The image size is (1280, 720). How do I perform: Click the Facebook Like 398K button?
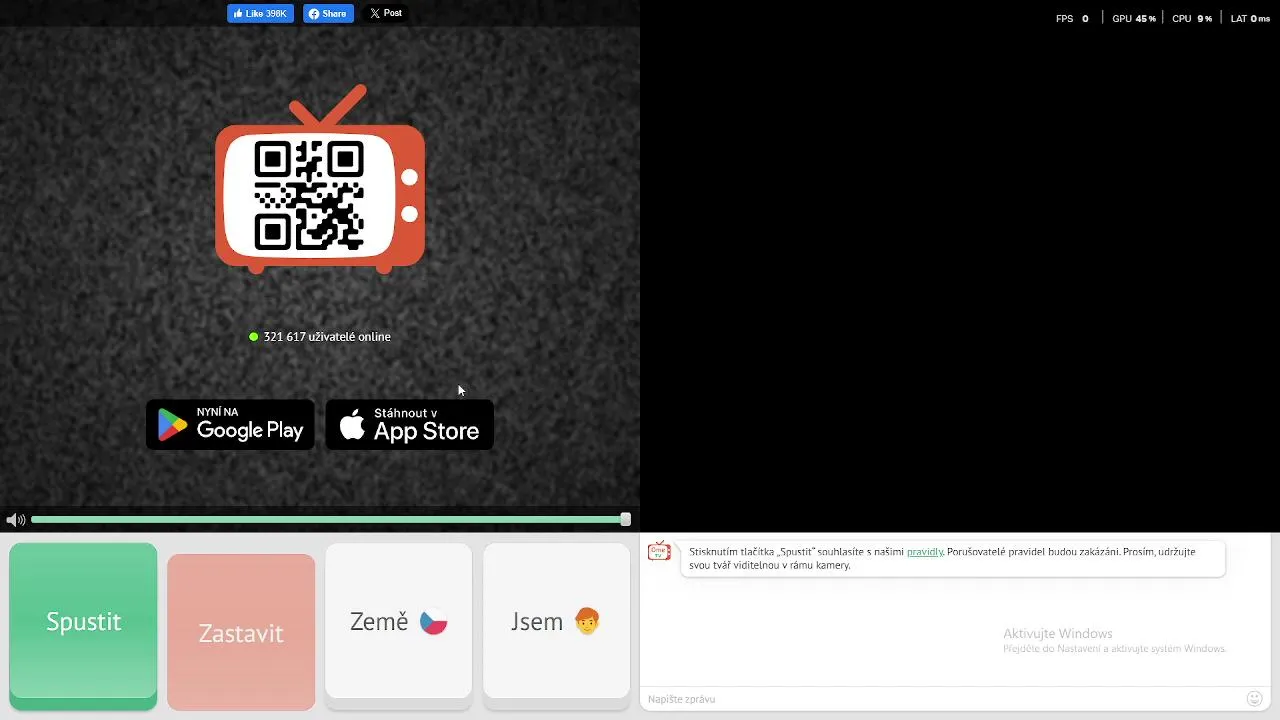click(x=260, y=14)
